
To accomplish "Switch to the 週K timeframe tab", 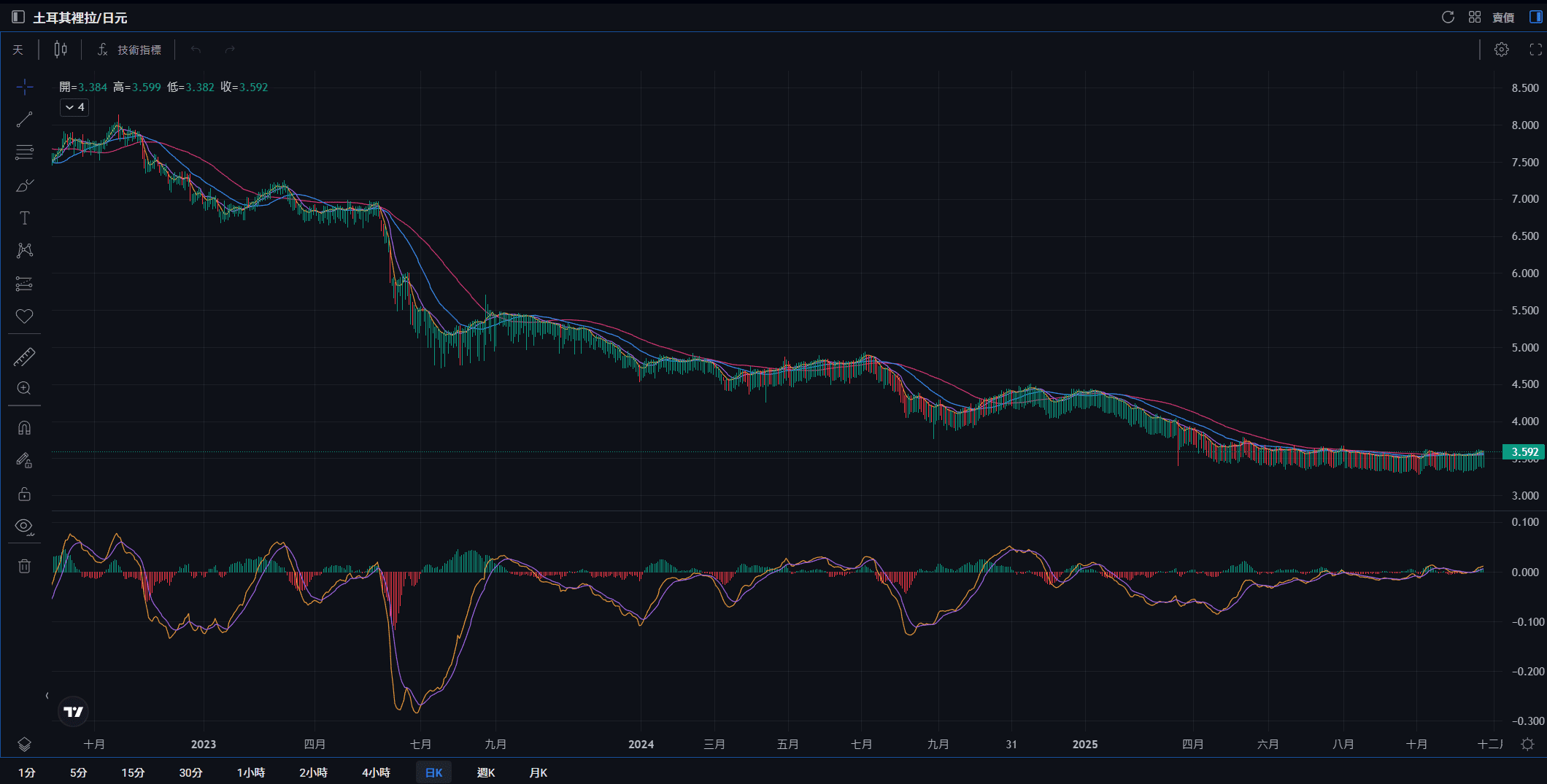I will pyautogui.click(x=485, y=772).
